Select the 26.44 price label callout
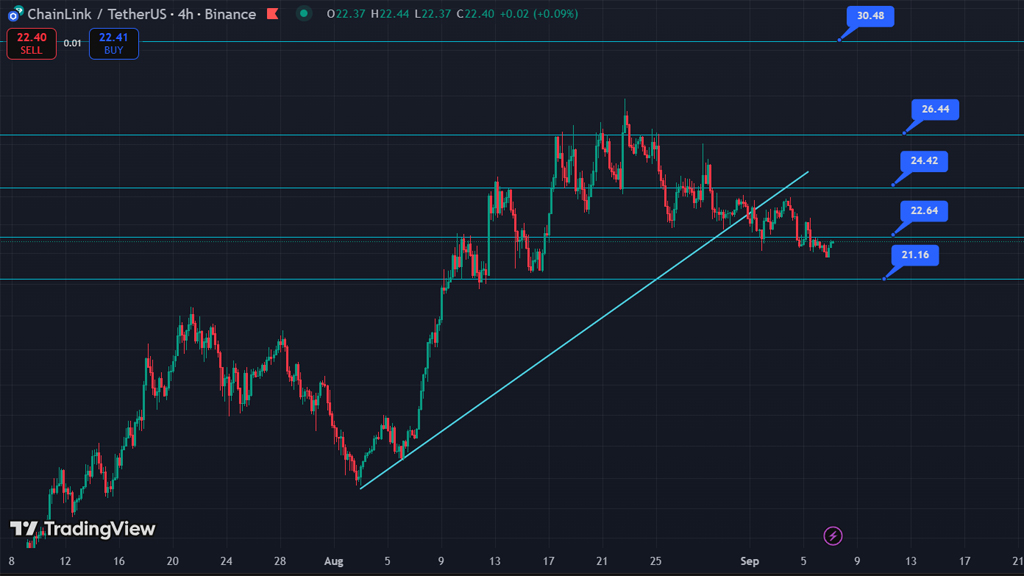Image resolution: width=1024 pixels, height=576 pixels. (x=935, y=109)
